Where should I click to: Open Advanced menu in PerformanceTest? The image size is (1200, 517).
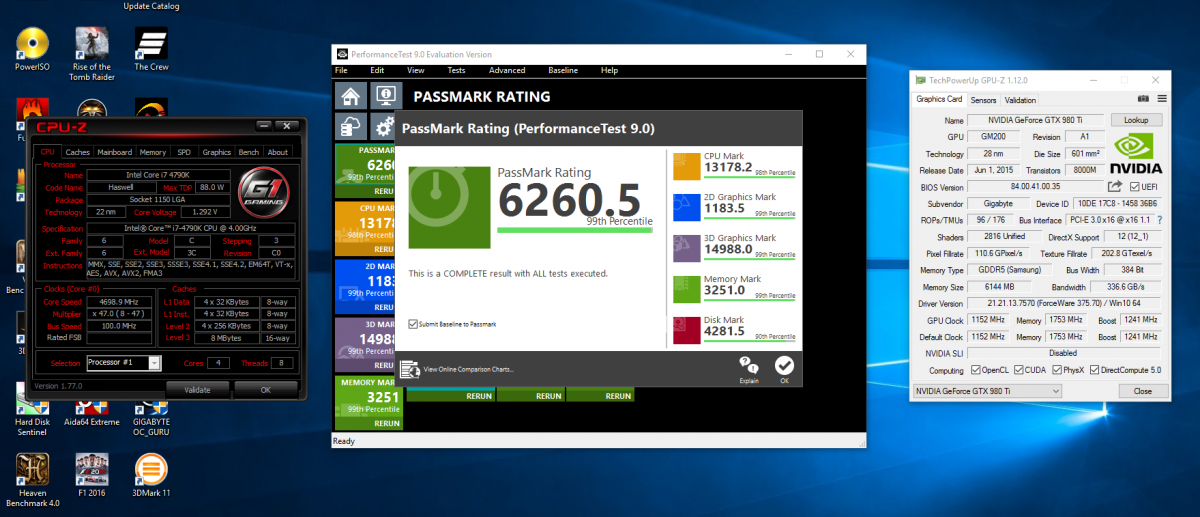[507, 70]
